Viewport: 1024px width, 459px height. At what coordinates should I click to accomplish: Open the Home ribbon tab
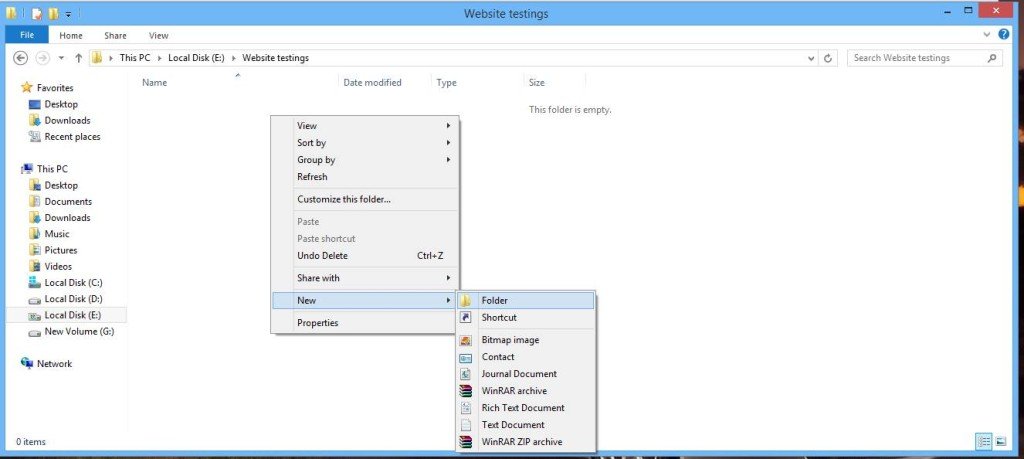point(71,35)
